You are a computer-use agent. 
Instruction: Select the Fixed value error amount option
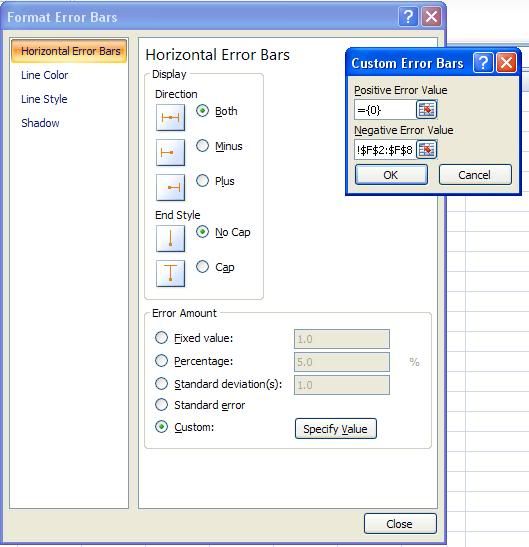(x=161, y=338)
